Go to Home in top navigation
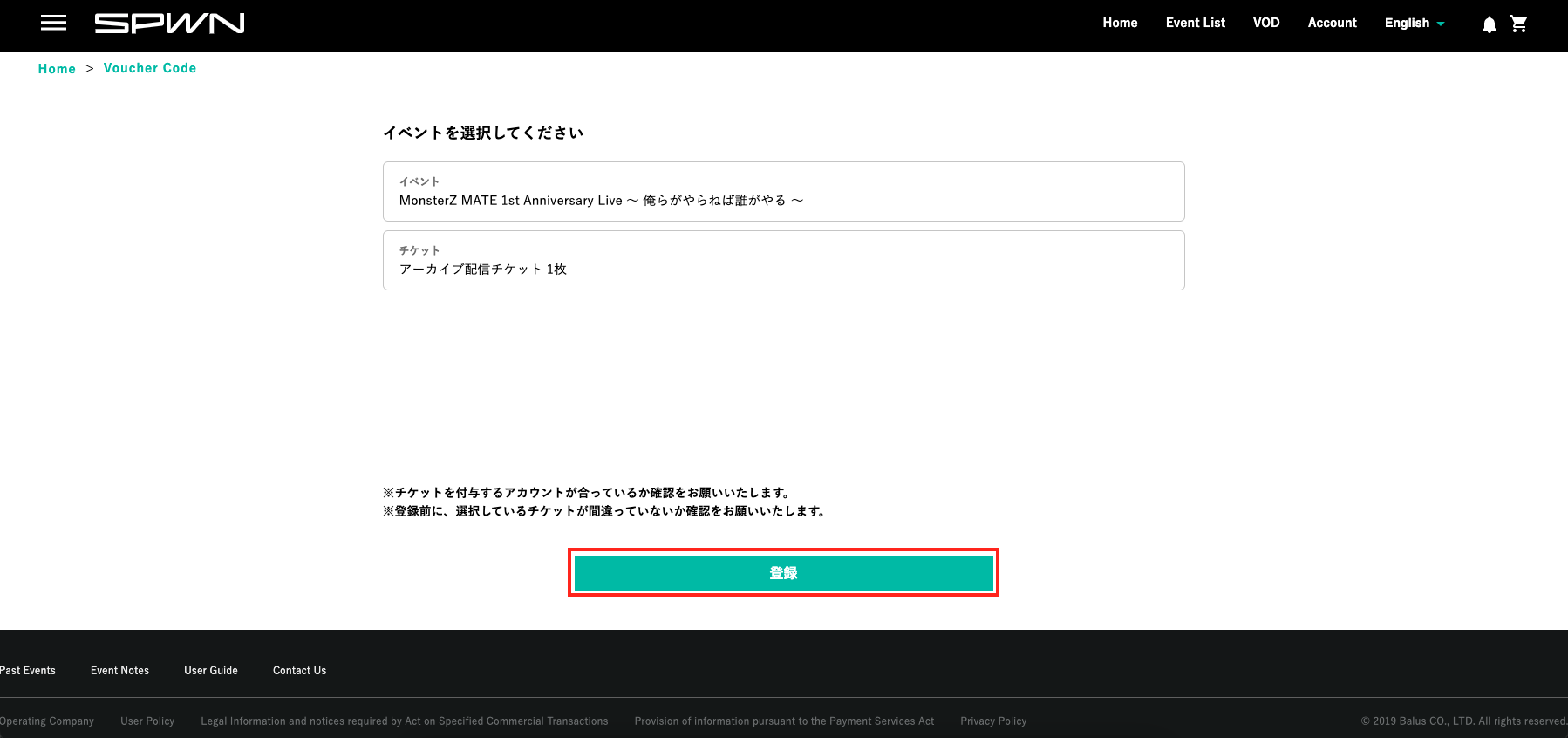Image resolution: width=1568 pixels, height=738 pixels. tap(1120, 23)
